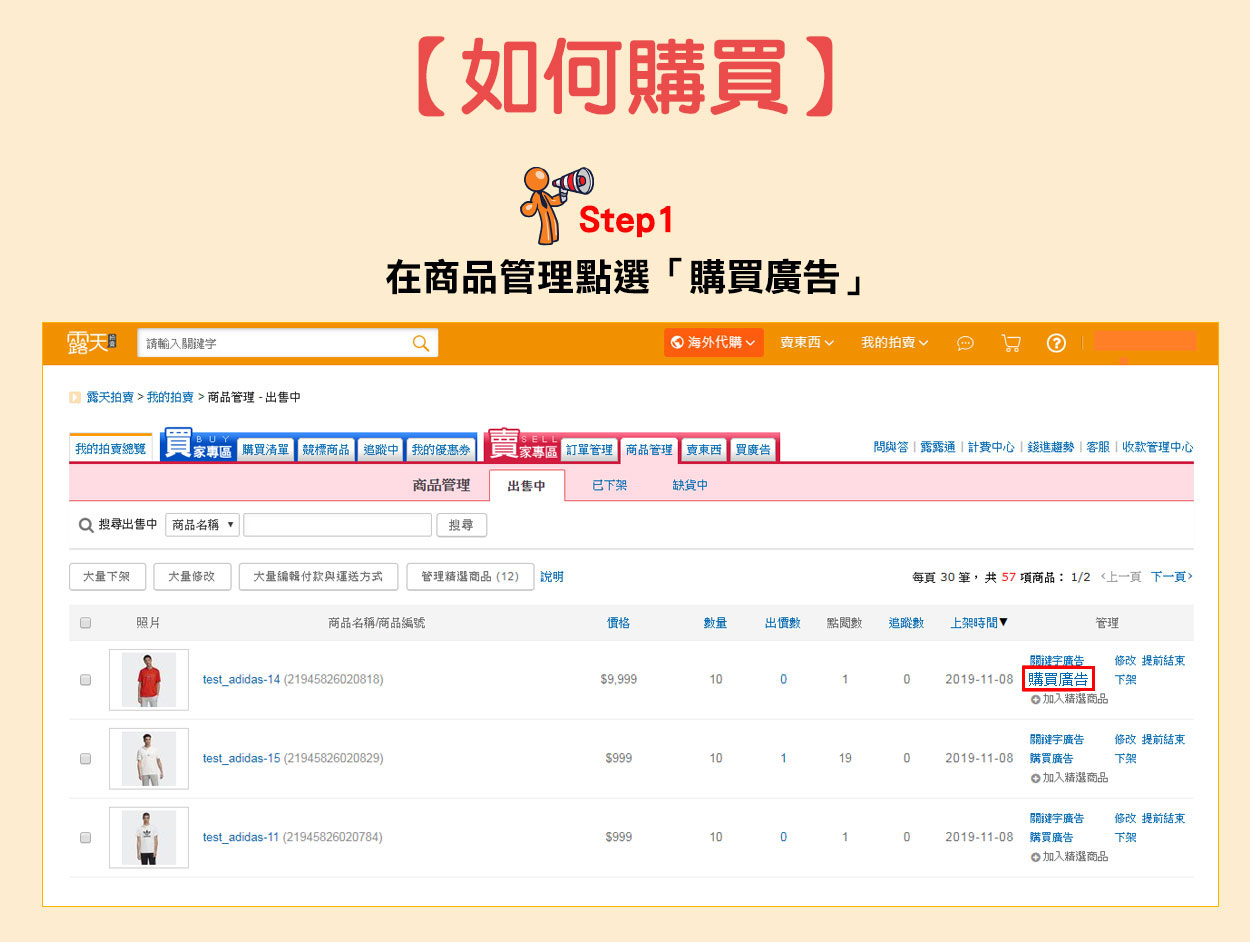Select the test_adidas-11 row checkbox
The image size is (1250, 942).
(x=85, y=838)
